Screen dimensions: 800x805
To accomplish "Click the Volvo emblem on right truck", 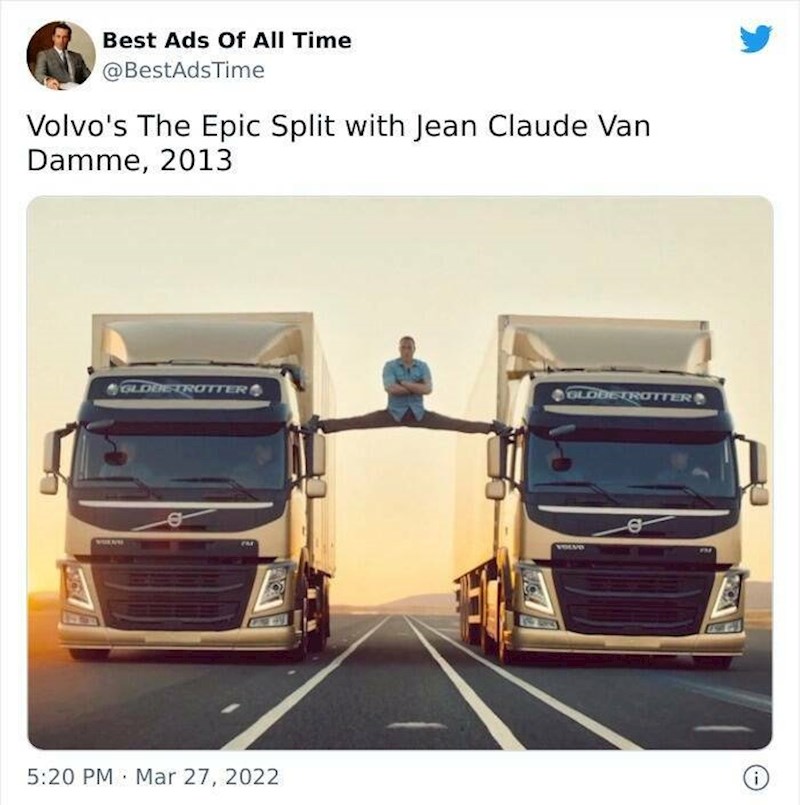I will click(x=634, y=526).
